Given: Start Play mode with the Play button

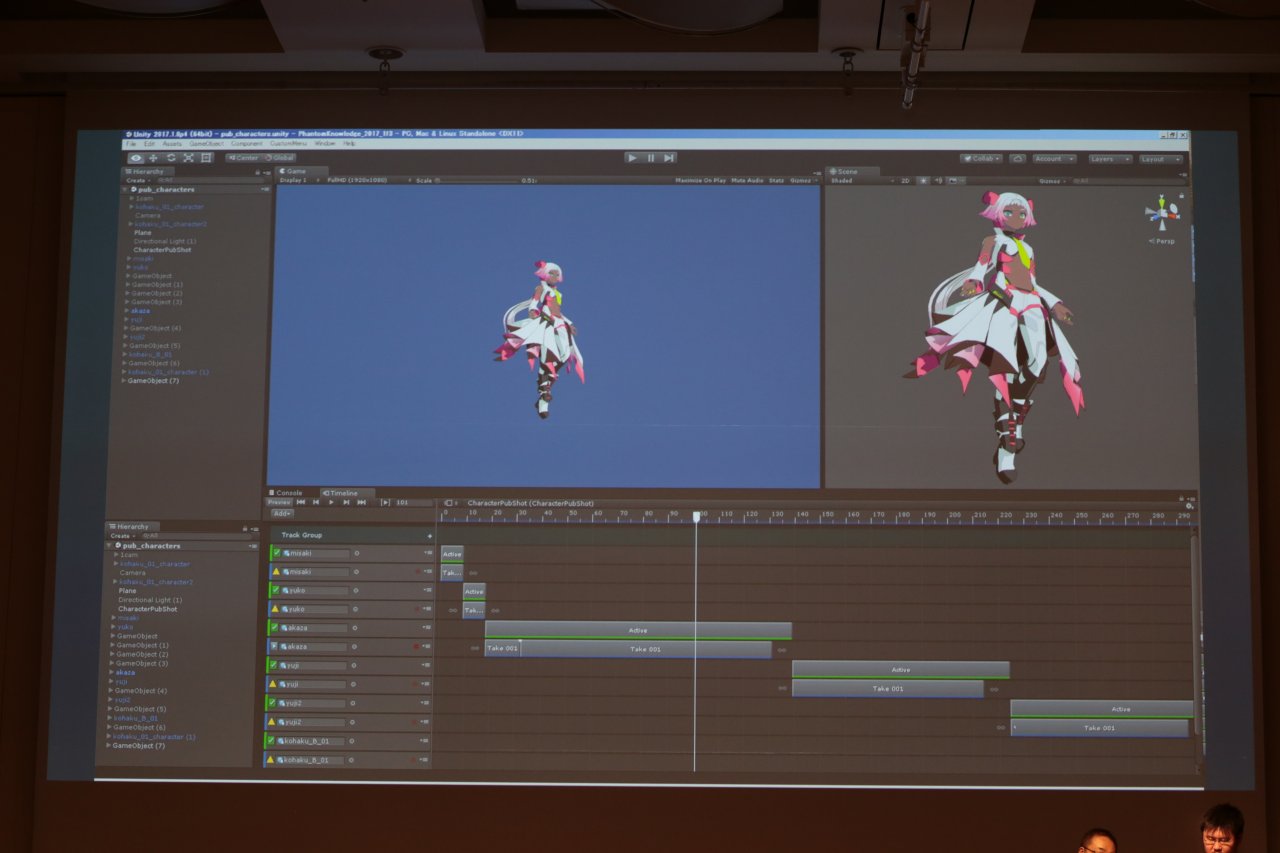Looking at the screenshot, I should [632, 158].
